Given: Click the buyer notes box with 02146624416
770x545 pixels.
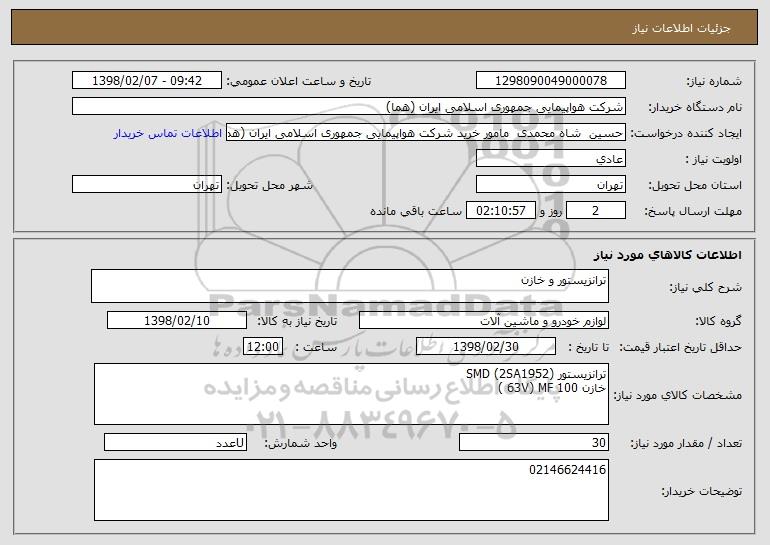Looking at the screenshot, I should 351,490.
